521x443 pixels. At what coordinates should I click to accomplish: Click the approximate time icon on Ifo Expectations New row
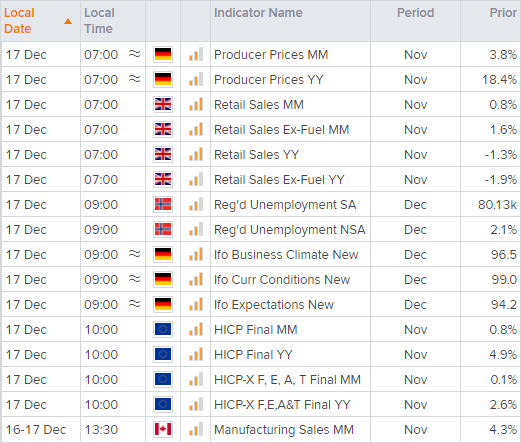pyautogui.click(x=135, y=304)
